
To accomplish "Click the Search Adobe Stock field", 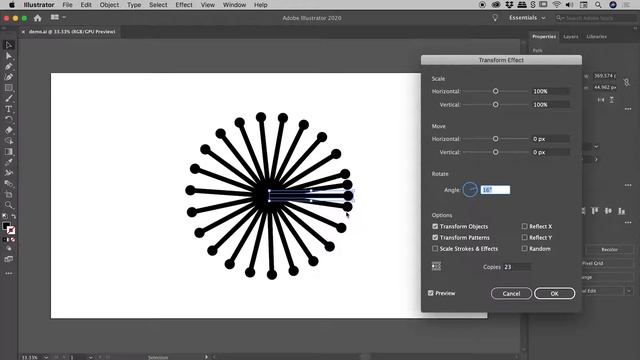I will tap(596, 18).
